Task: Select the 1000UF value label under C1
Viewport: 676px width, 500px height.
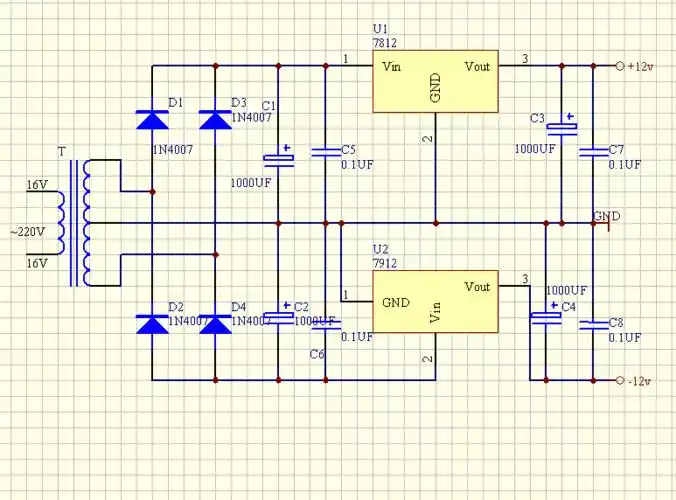Action: tap(251, 183)
